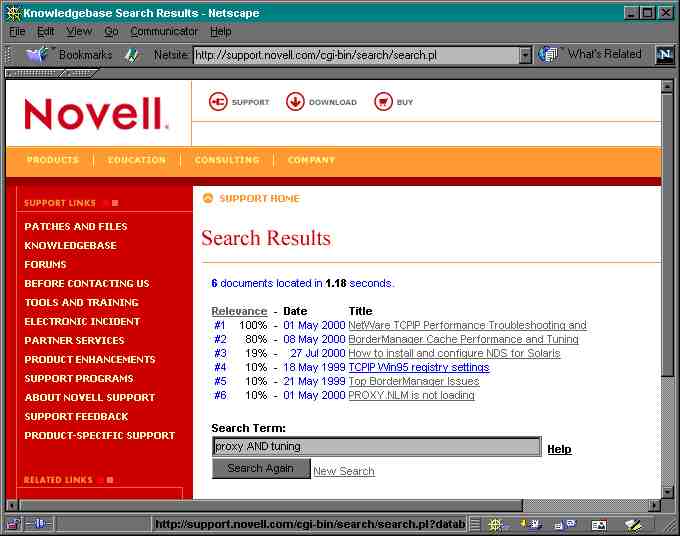Open the Edit menu
Image resolution: width=680 pixels, height=536 pixels.
point(46,32)
